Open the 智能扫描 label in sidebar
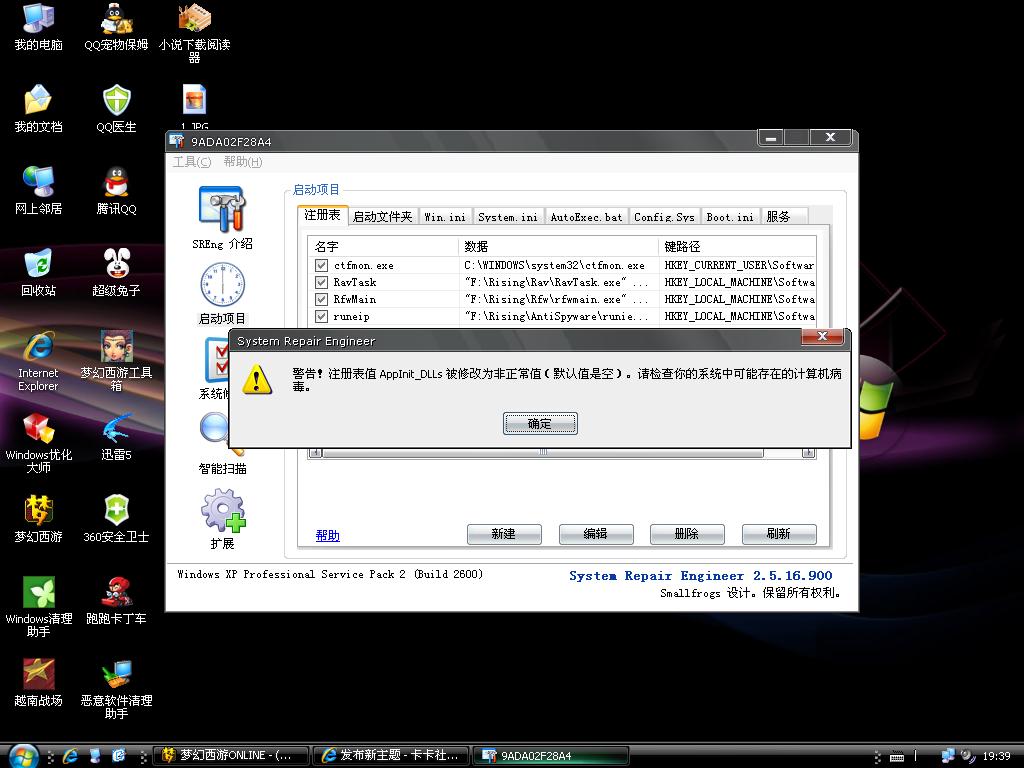 point(222,468)
